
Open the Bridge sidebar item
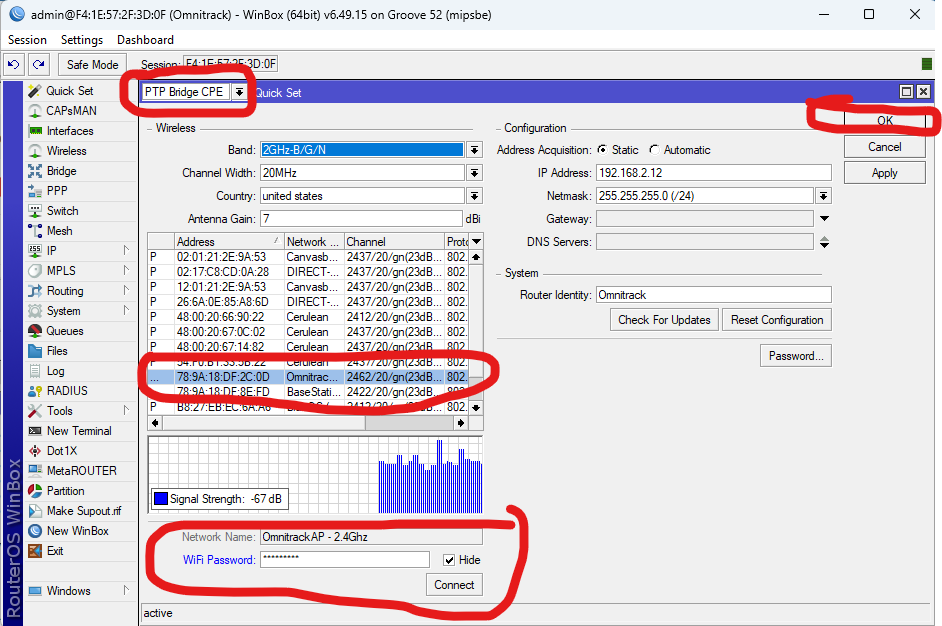coord(61,171)
